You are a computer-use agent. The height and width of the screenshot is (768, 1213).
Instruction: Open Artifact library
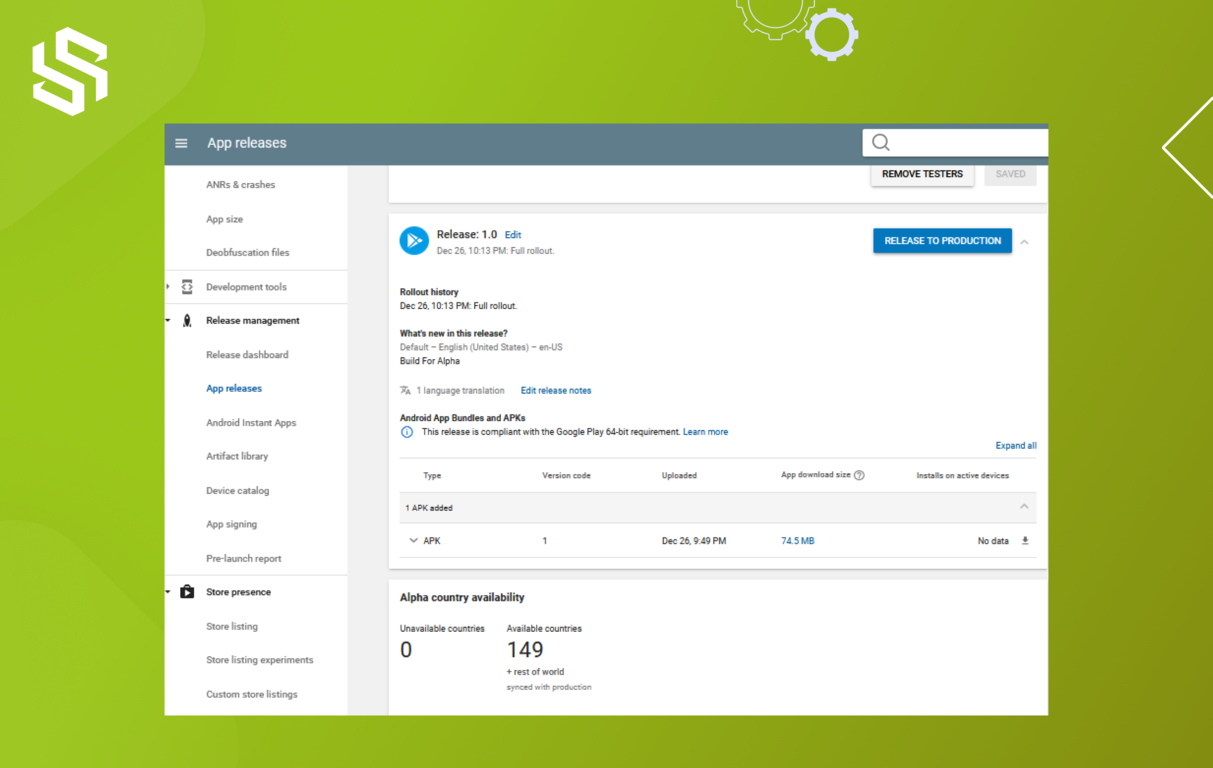click(237, 456)
